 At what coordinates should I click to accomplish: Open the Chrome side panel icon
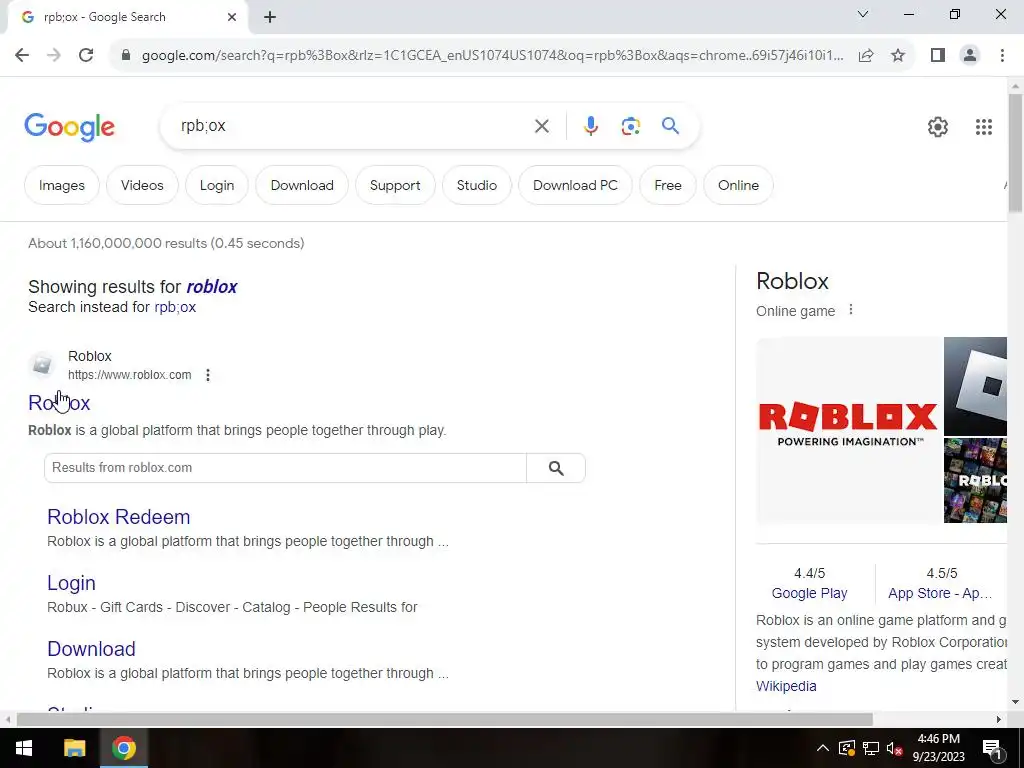pyautogui.click(x=938, y=56)
